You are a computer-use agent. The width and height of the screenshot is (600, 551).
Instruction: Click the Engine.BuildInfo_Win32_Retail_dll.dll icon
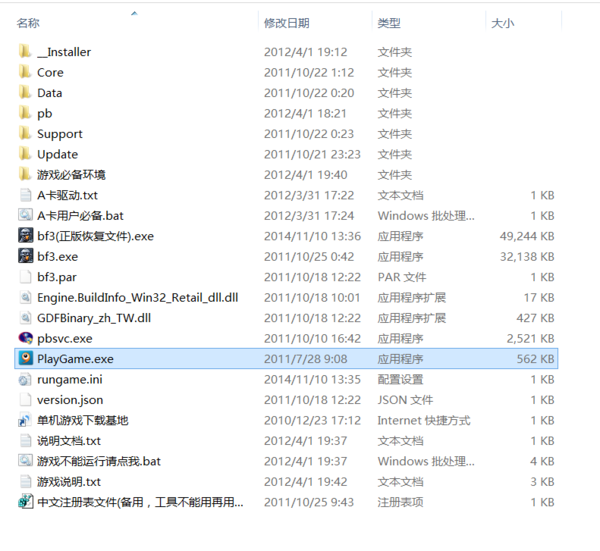(x=25, y=297)
